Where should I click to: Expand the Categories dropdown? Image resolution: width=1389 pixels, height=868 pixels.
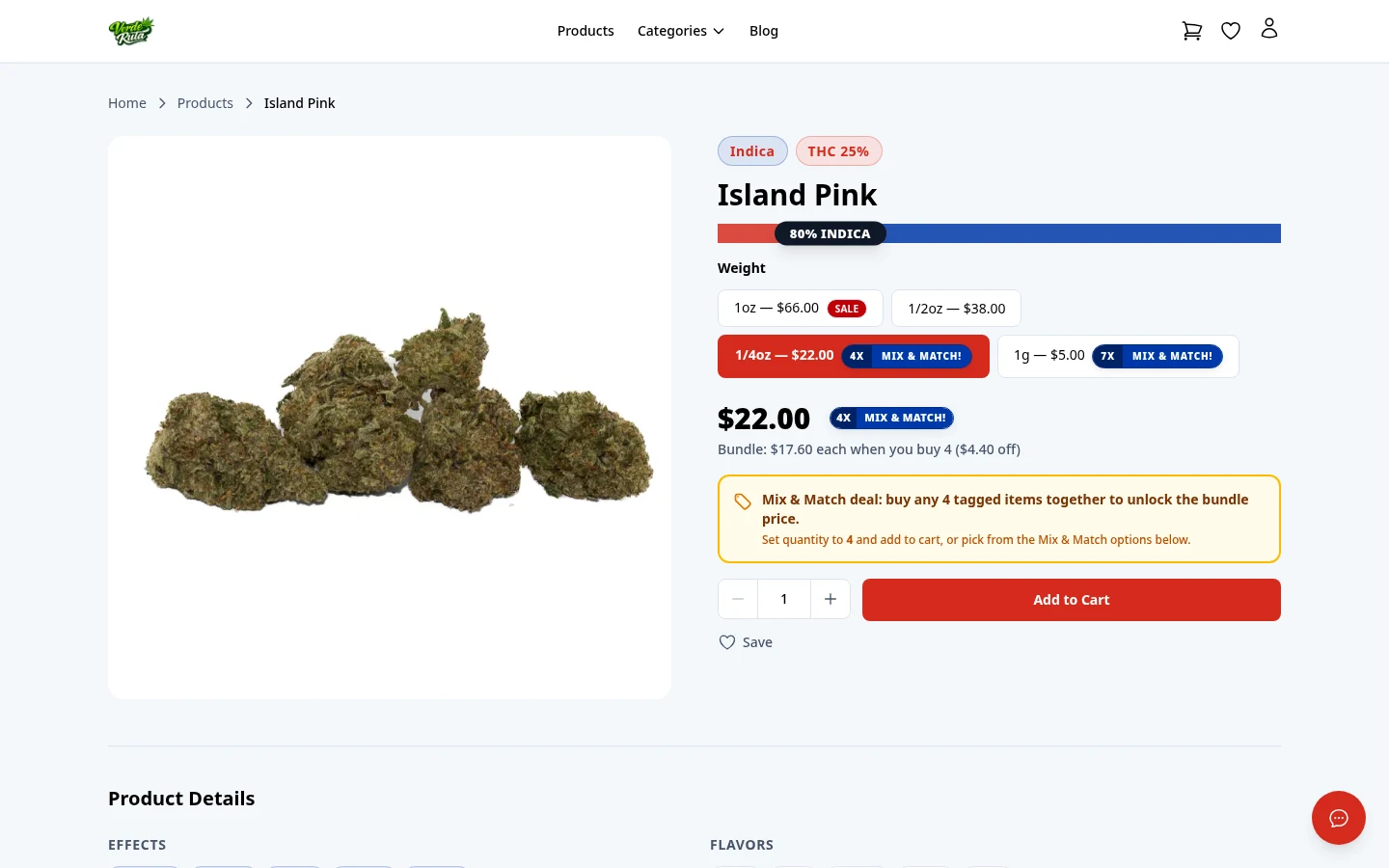(x=681, y=30)
